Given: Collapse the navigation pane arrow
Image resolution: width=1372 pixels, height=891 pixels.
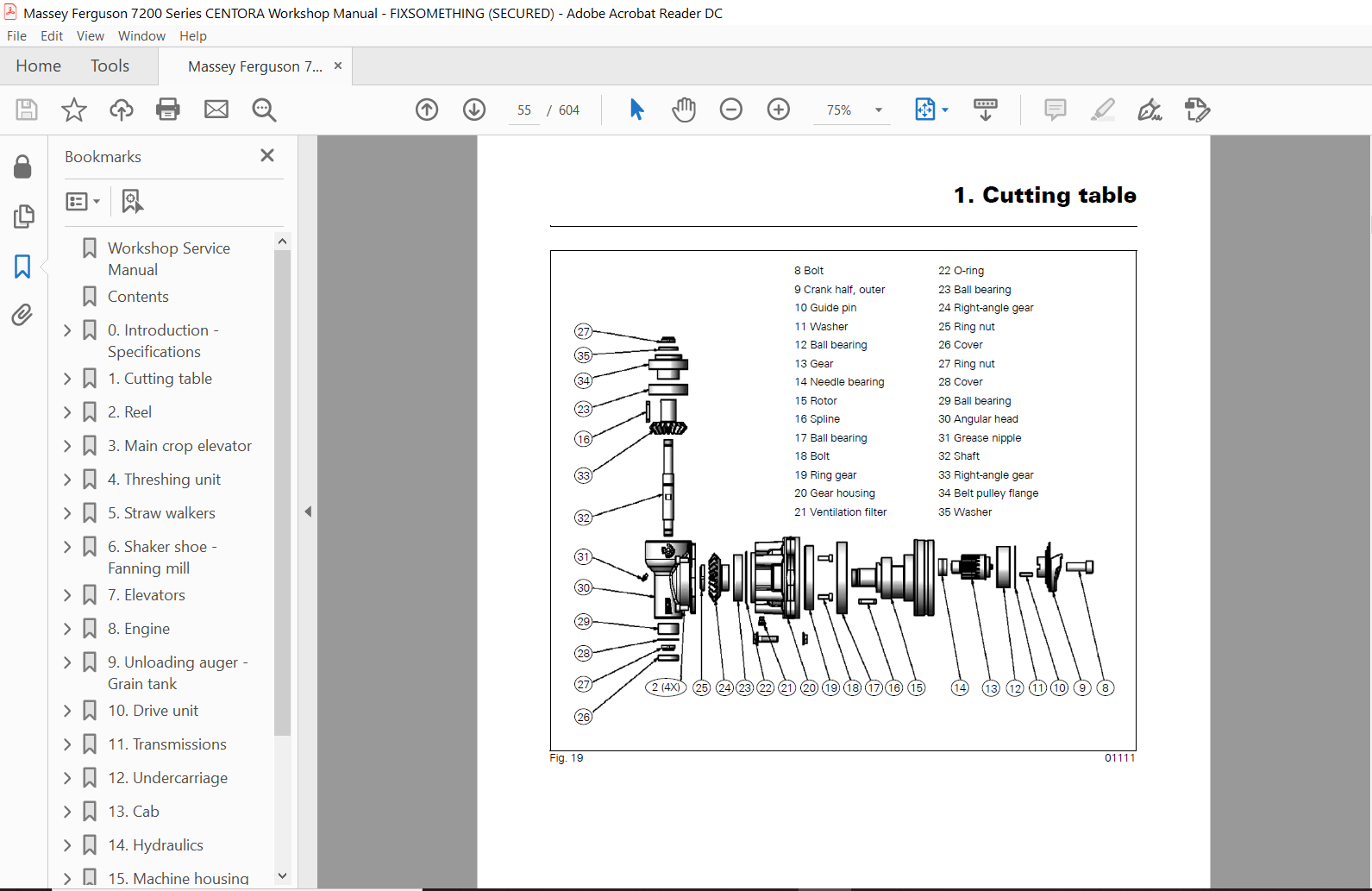Looking at the screenshot, I should (308, 511).
